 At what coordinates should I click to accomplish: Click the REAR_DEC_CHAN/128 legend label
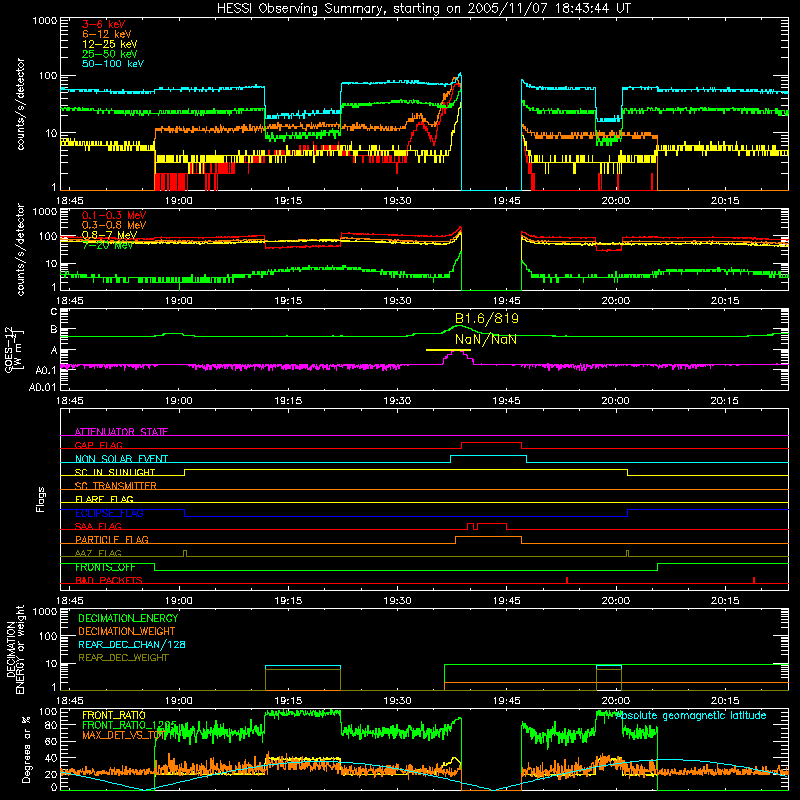(132, 644)
